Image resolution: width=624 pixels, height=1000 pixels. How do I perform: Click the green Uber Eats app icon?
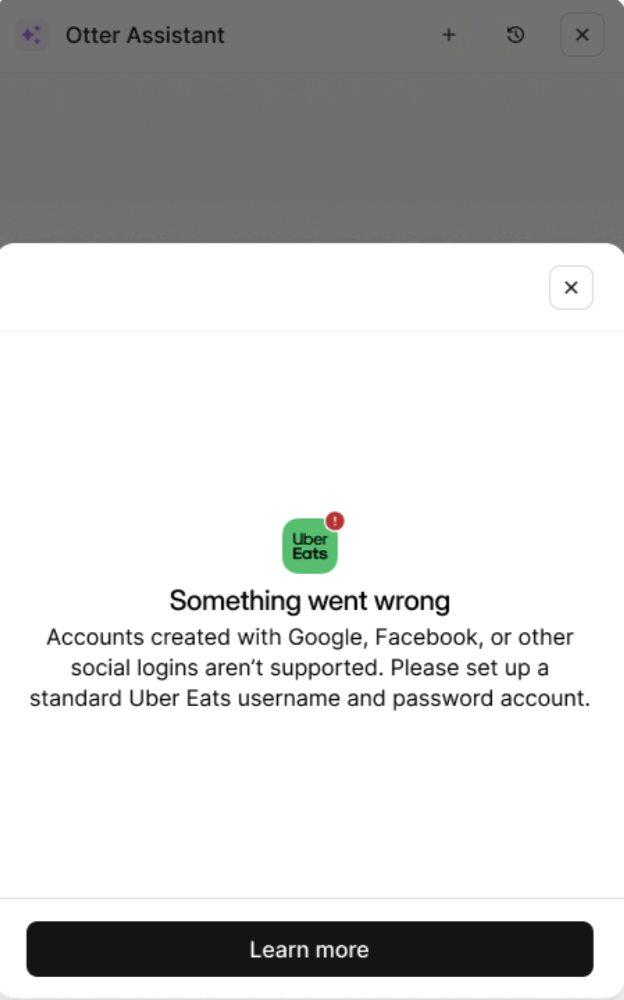(x=310, y=545)
